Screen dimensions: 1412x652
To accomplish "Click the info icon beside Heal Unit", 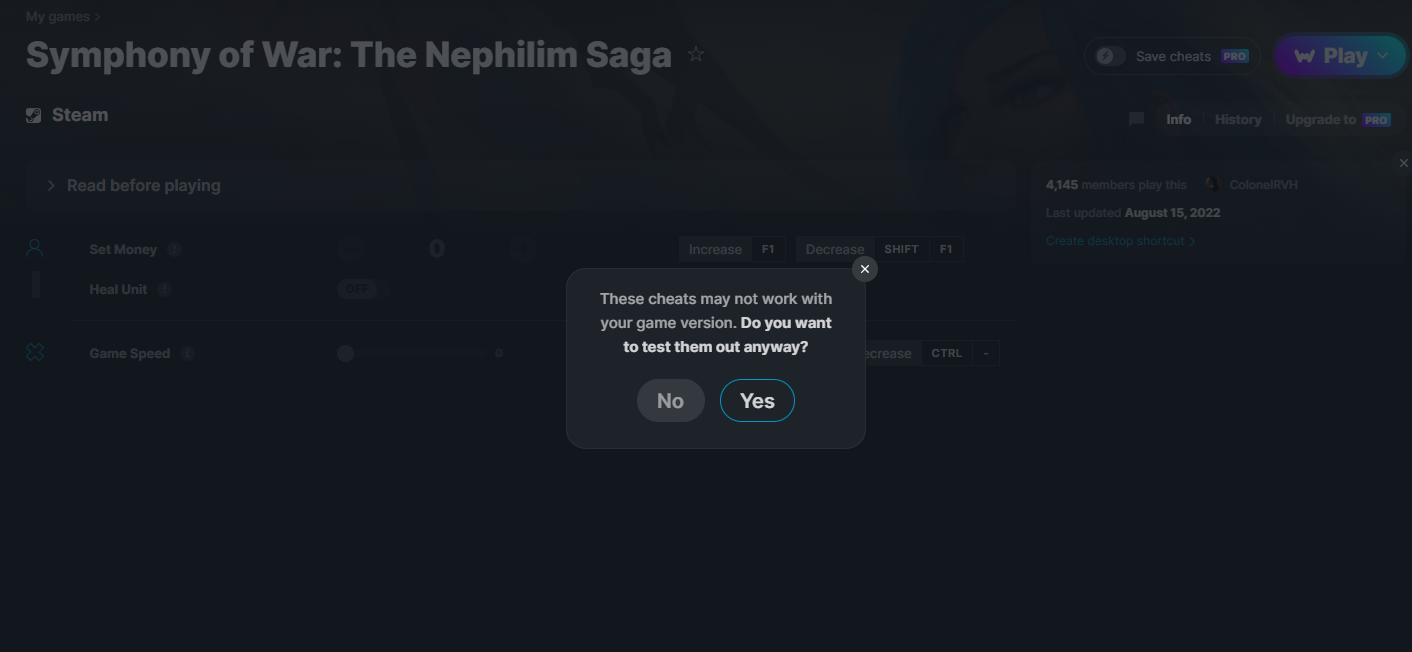I will click(164, 289).
